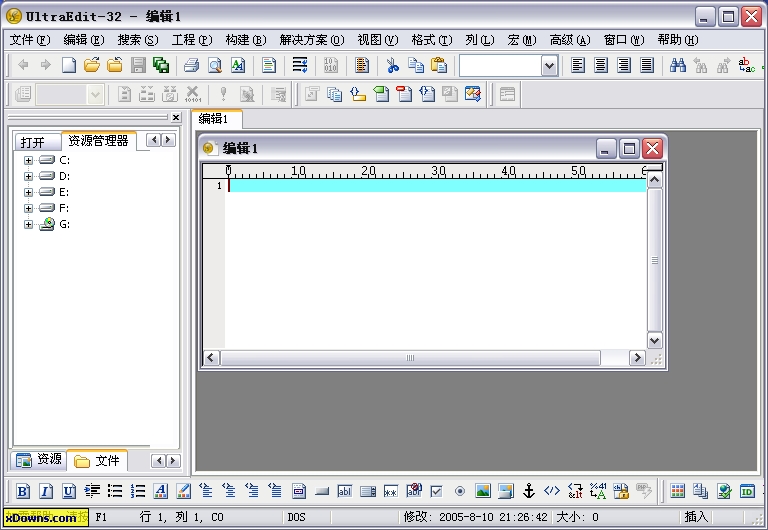Click the font style A icon

[161, 491]
